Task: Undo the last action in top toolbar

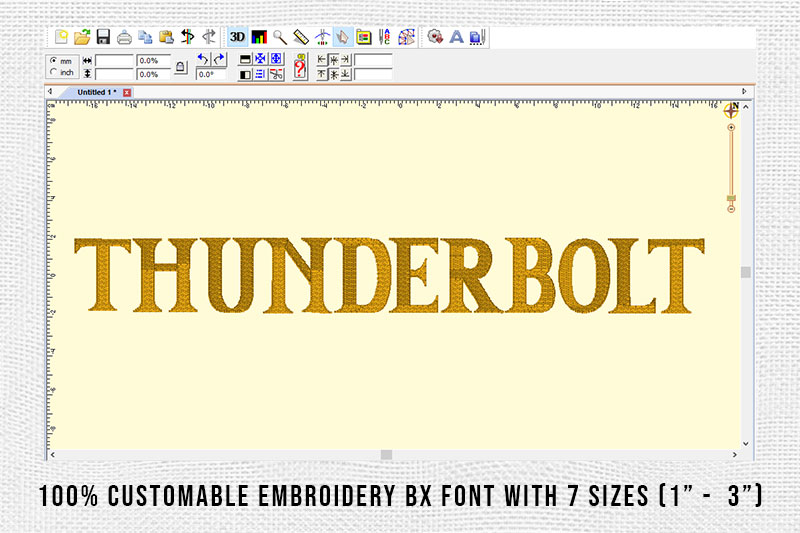Action: (x=188, y=37)
